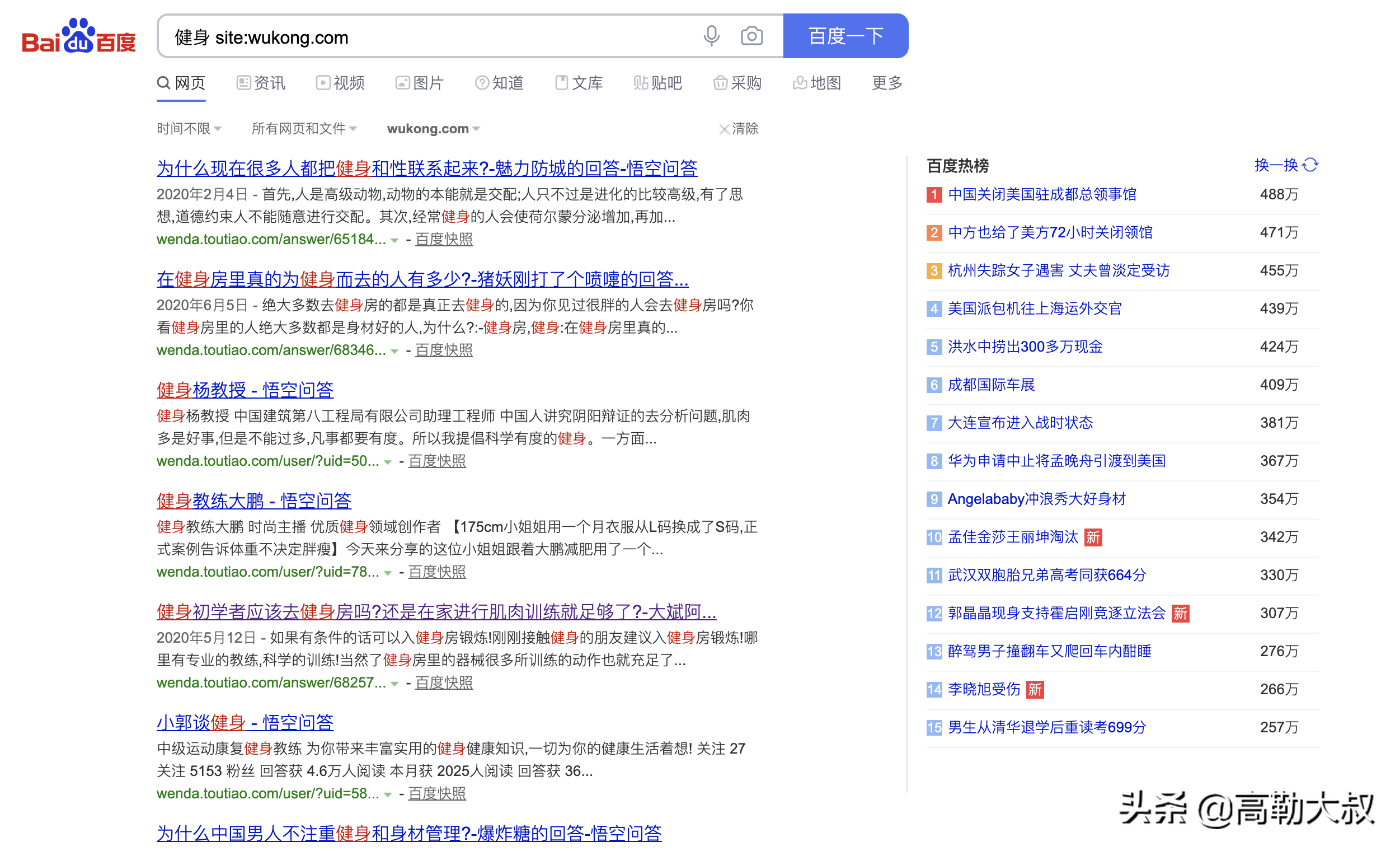The height and width of the screenshot is (851, 1400).
Task: Expand arrow next to wenda.toutiao.com/answer/65184
Action: (x=394, y=240)
